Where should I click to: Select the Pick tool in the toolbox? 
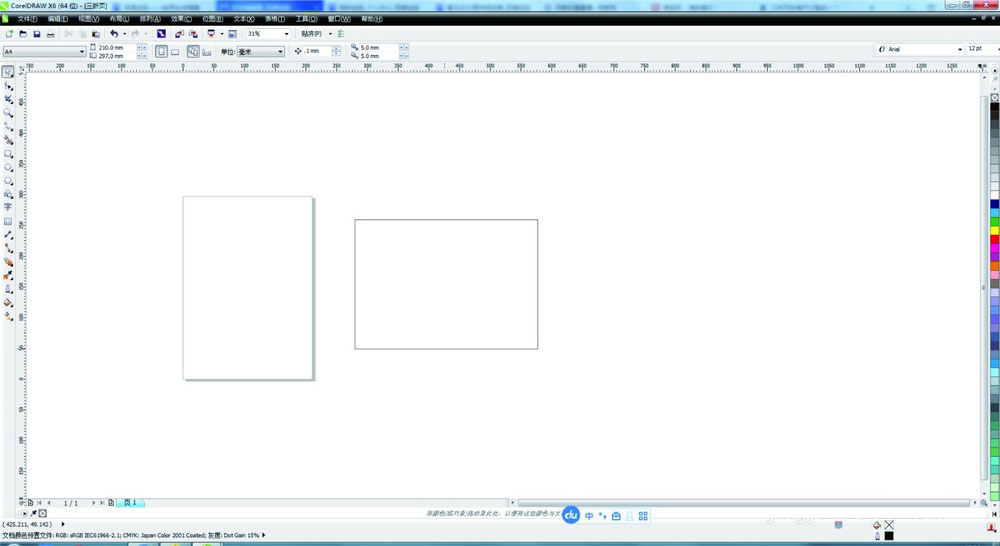8,72
